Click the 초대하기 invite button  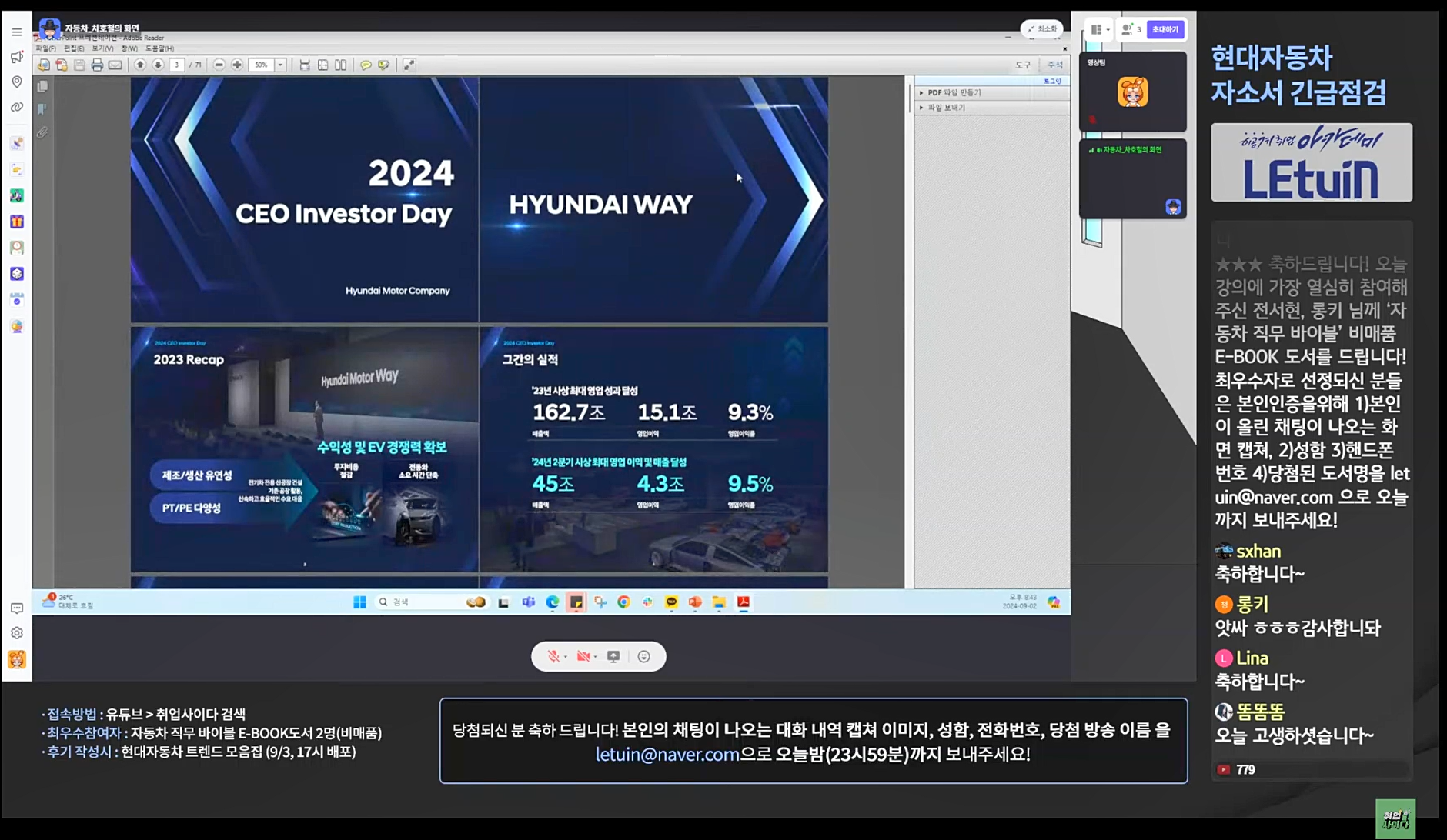(x=1165, y=29)
